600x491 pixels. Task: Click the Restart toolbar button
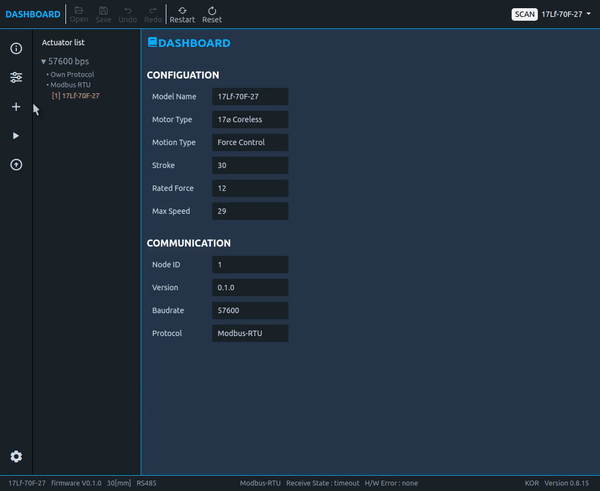182,14
